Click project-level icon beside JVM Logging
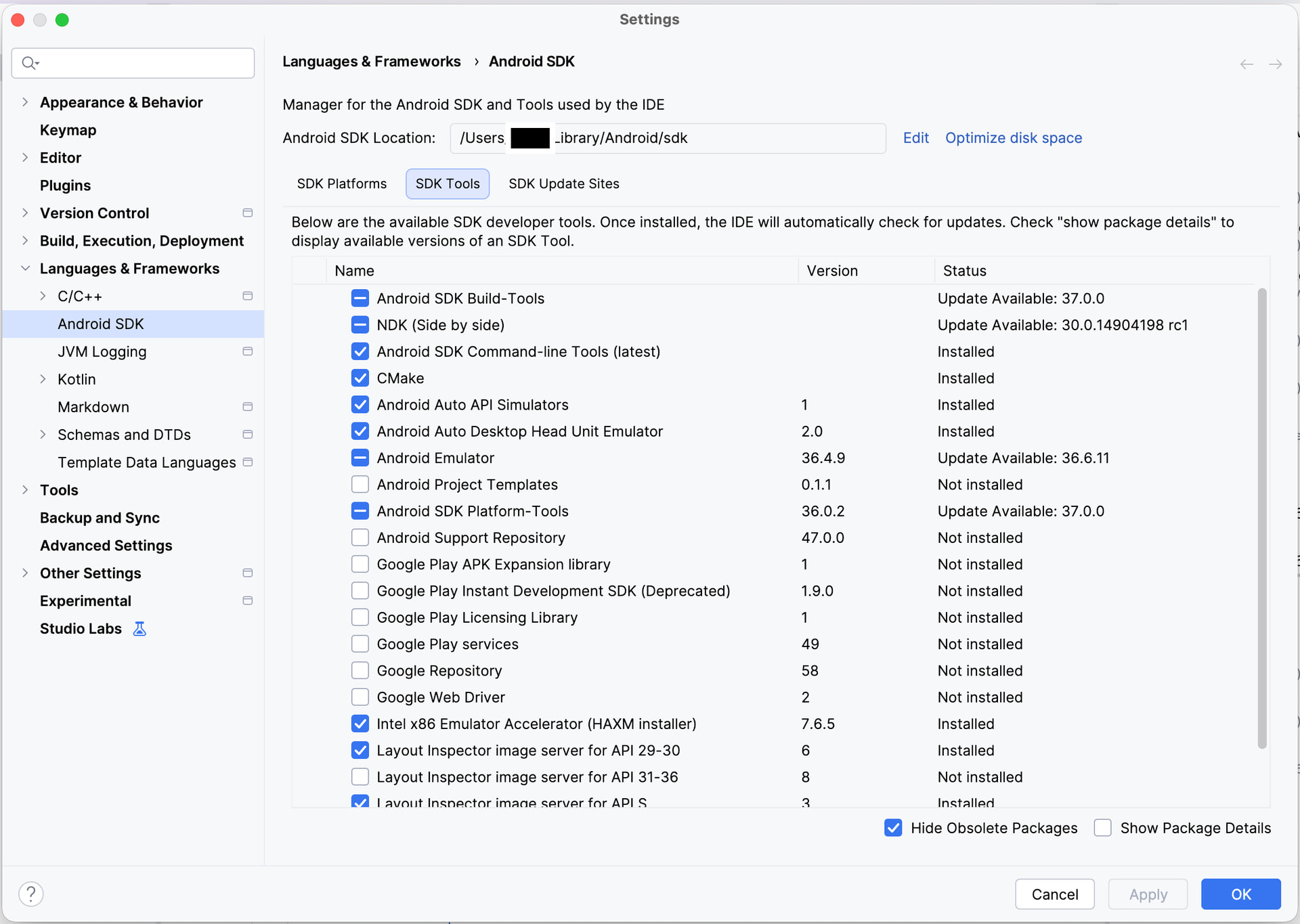Viewport: 1300px width, 924px height. [248, 352]
